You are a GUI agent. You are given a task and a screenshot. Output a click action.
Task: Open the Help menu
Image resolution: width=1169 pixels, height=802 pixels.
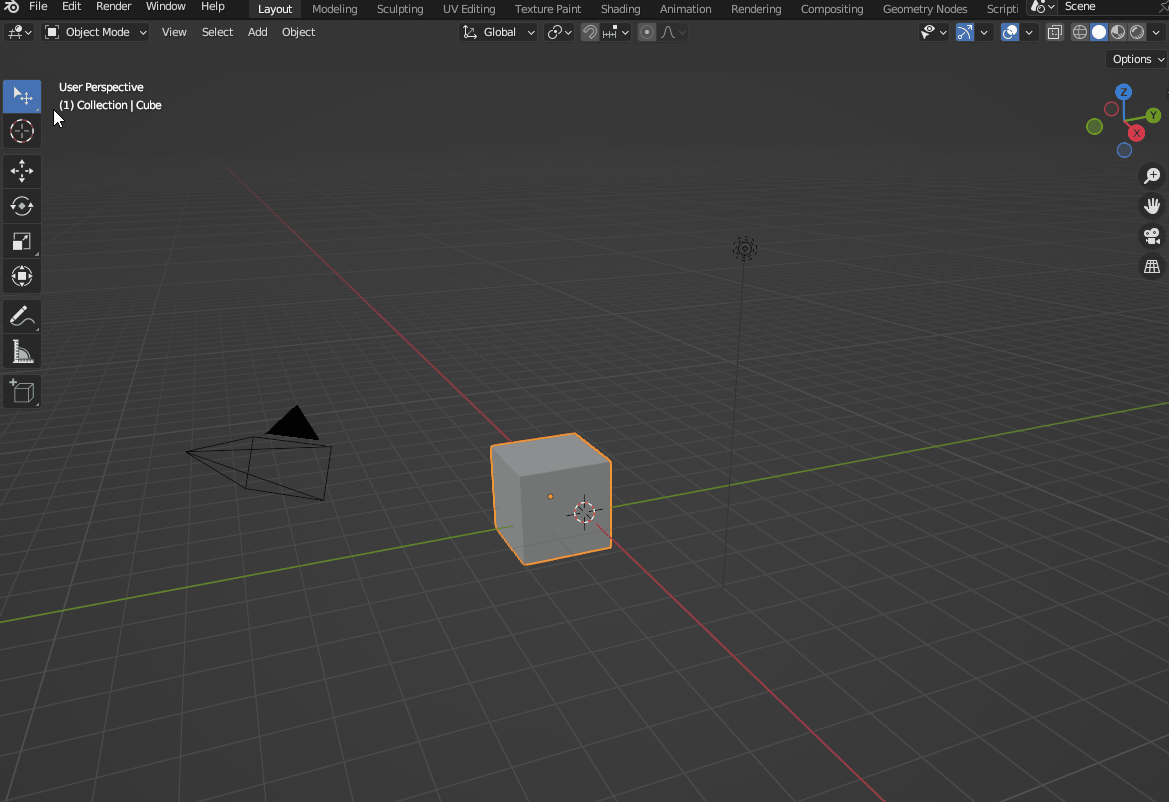point(212,7)
